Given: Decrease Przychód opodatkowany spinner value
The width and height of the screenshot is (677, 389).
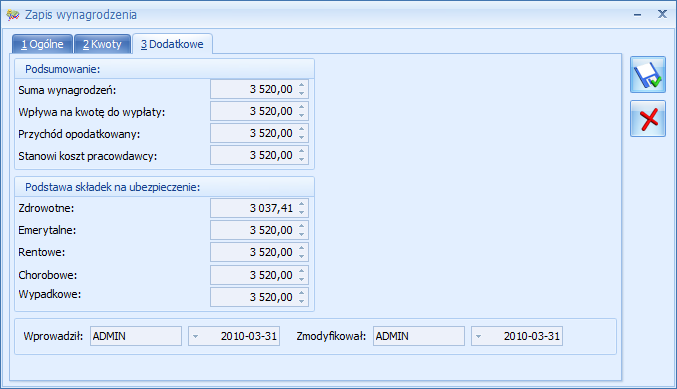Looking at the screenshot, I should click(x=301, y=138).
